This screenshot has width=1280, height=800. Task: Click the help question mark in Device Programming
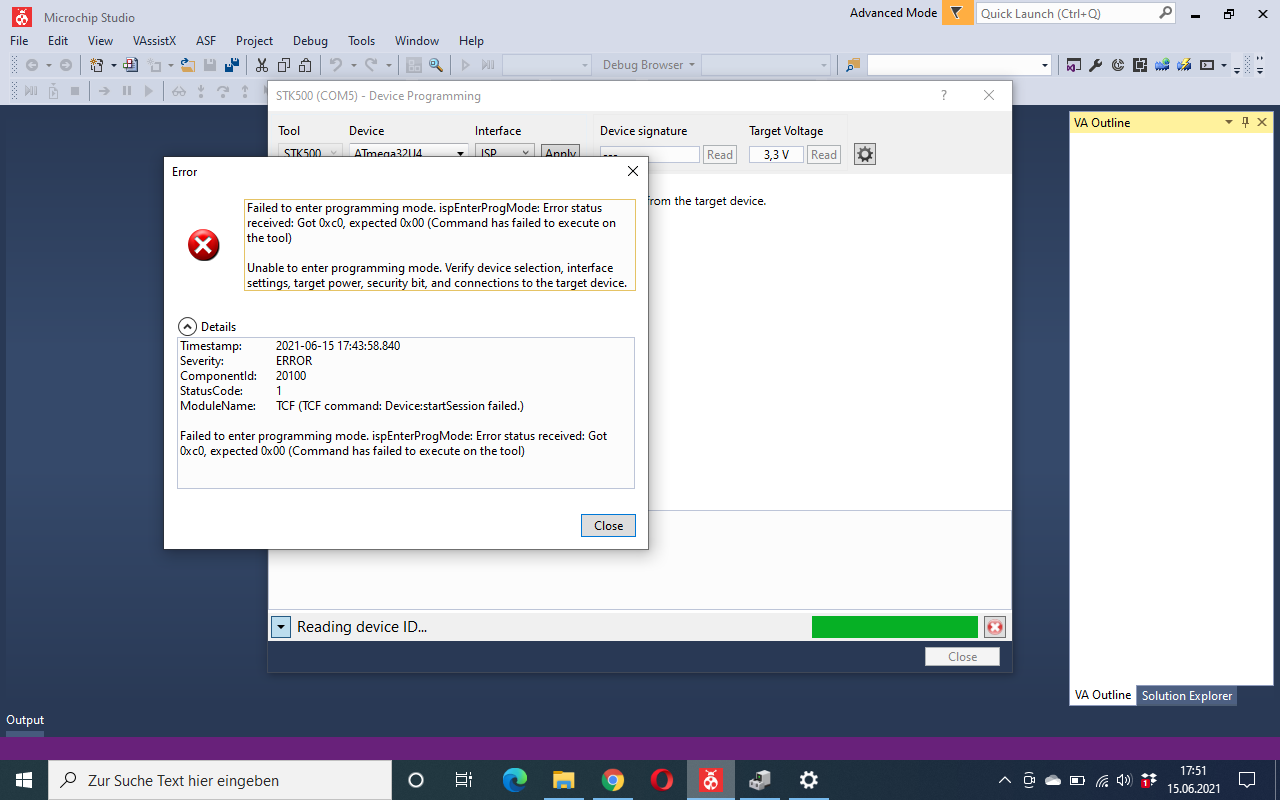click(944, 96)
